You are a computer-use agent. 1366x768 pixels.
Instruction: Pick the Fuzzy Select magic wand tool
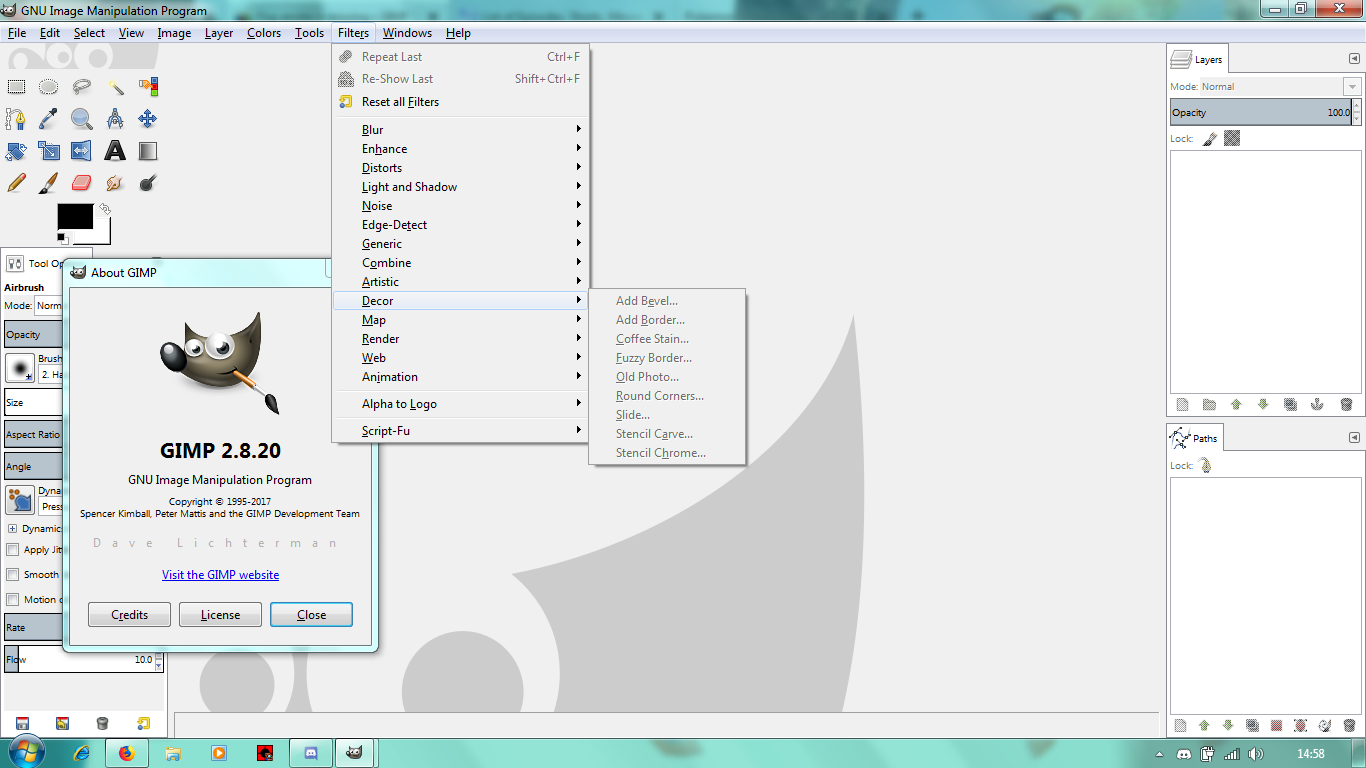[115, 87]
